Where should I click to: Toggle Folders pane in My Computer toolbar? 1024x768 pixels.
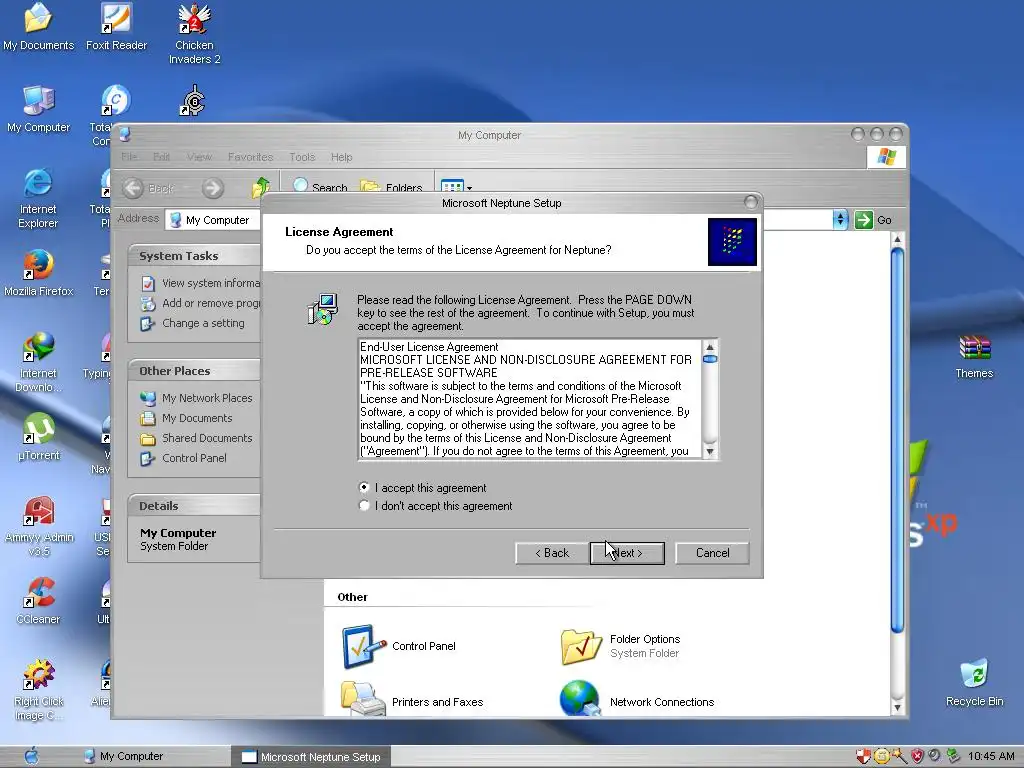391,187
